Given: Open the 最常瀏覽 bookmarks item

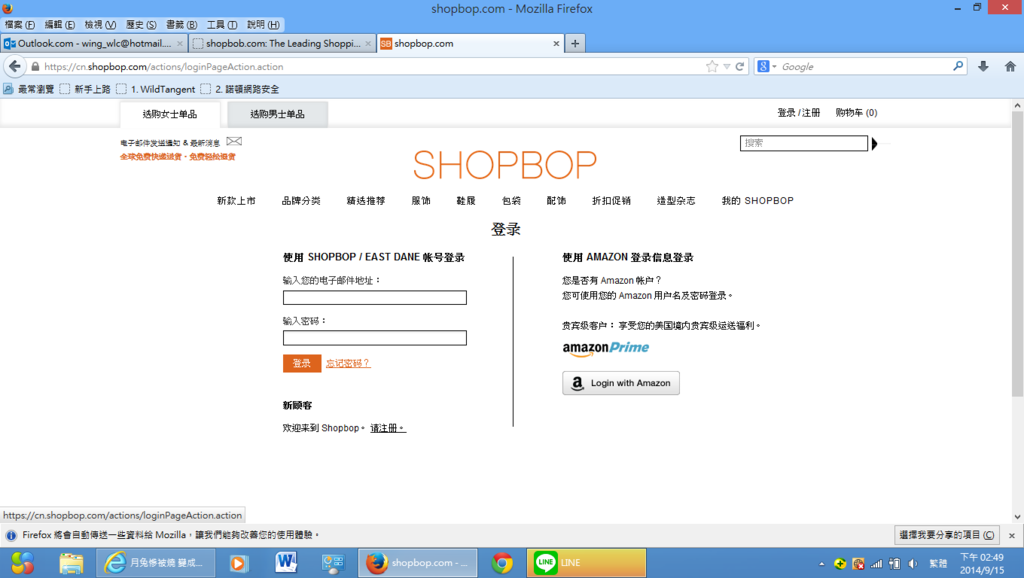Looking at the screenshot, I should click(29, 89).
